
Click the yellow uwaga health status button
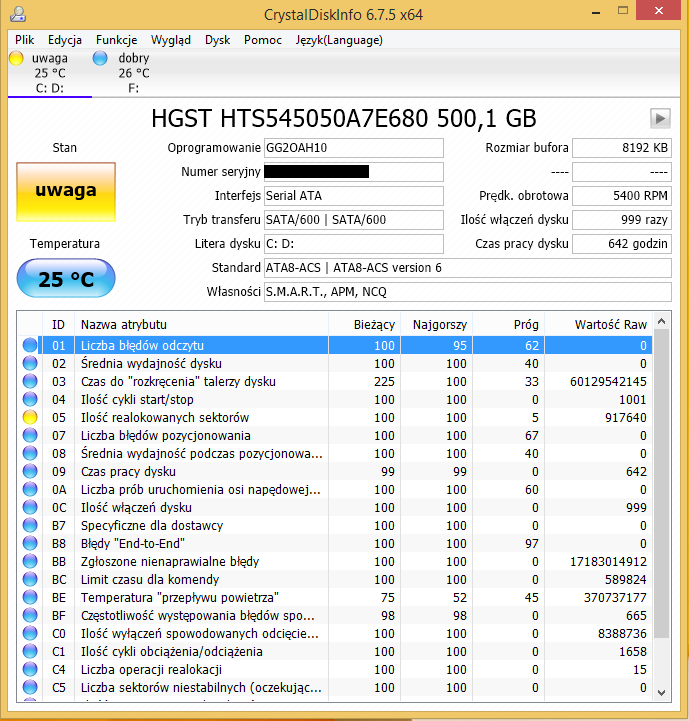point(66,192)
